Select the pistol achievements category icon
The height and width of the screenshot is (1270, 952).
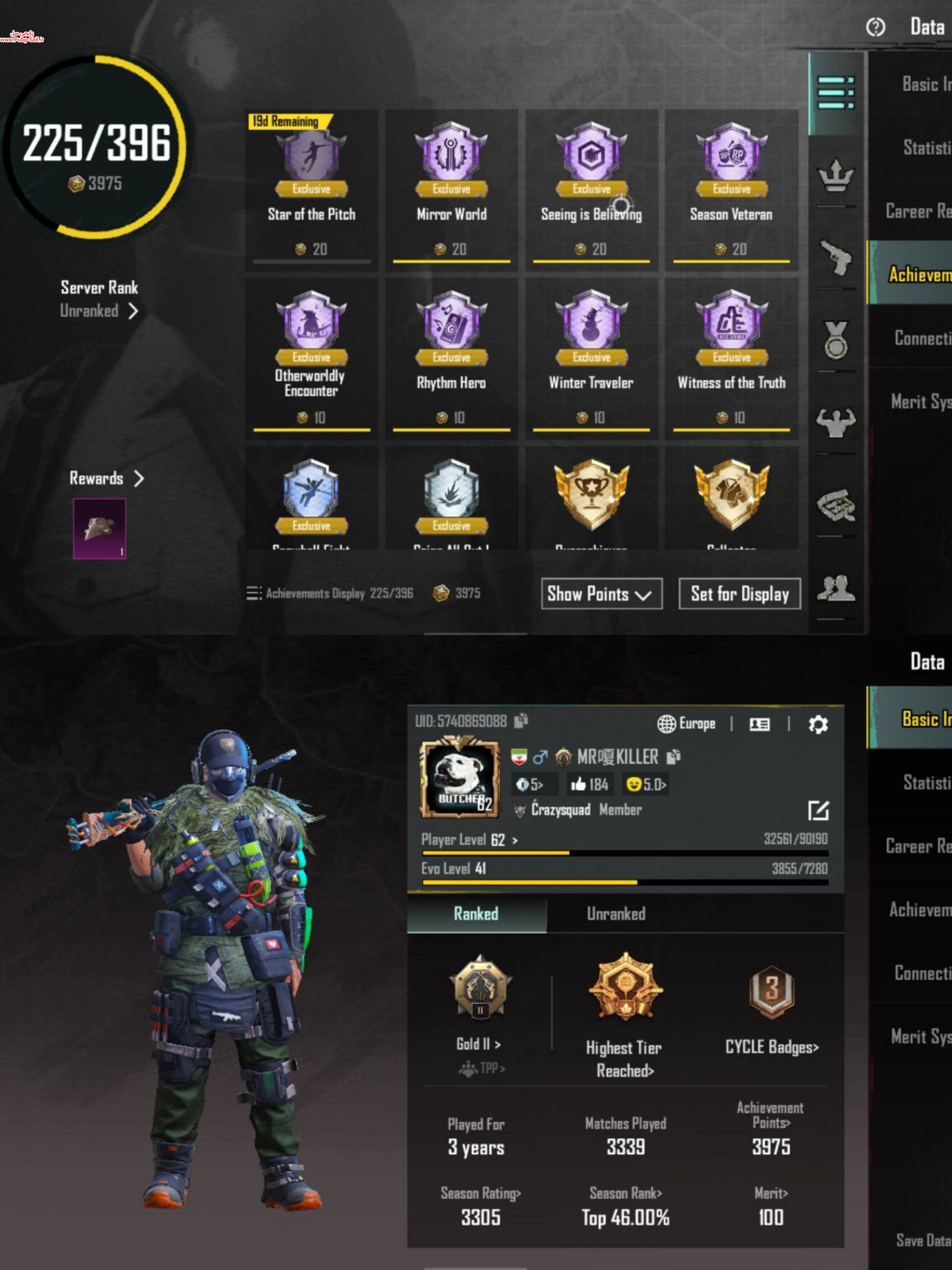point(836,258)
